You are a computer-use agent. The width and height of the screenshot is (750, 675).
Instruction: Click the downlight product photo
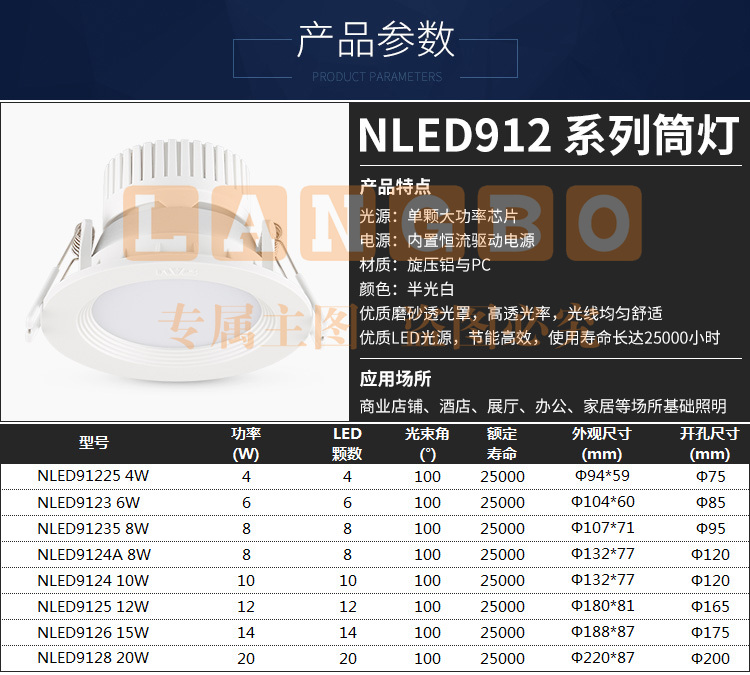click(x=175, y=262)
